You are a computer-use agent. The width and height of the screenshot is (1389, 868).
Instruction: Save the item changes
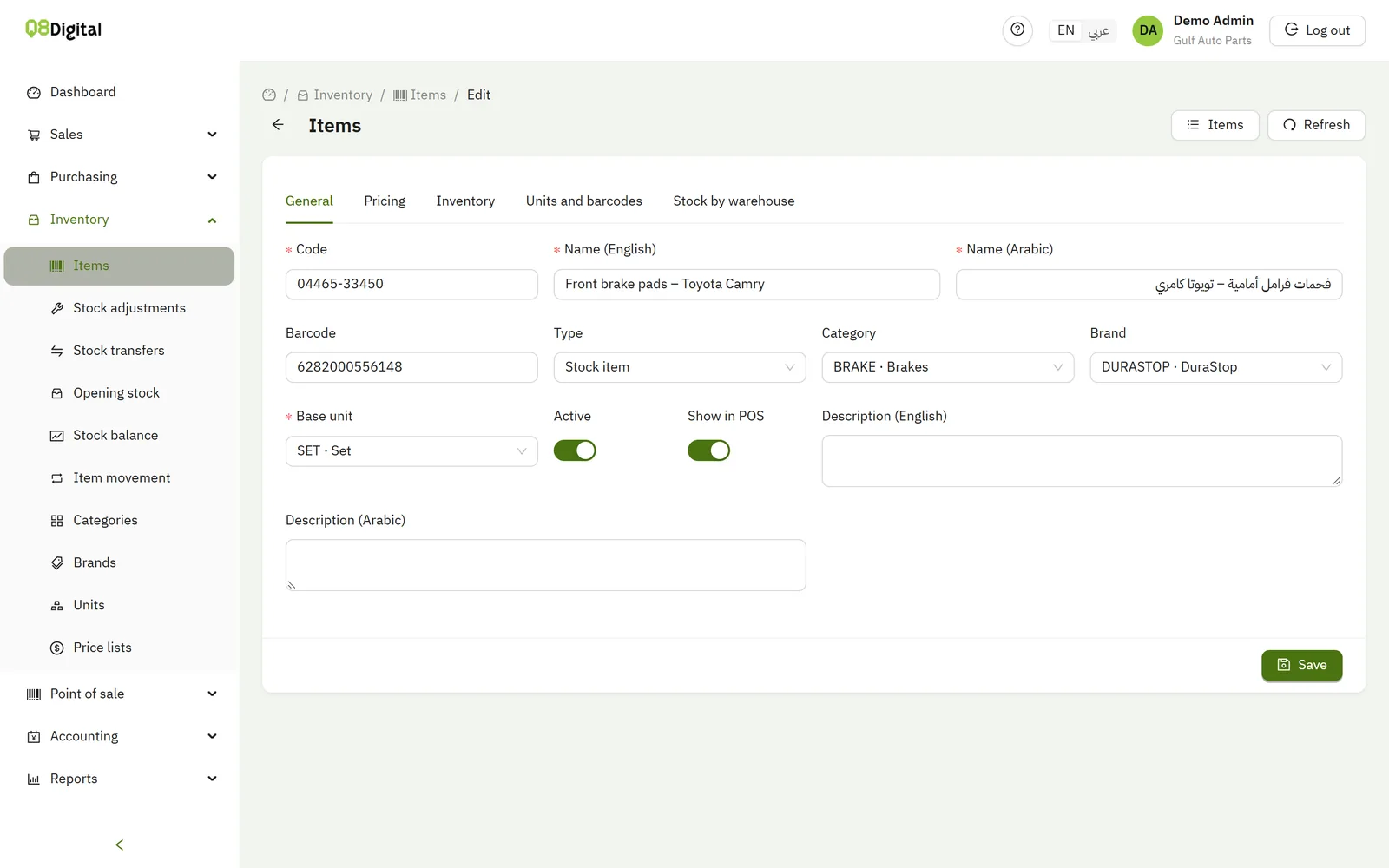point(1302,666)
